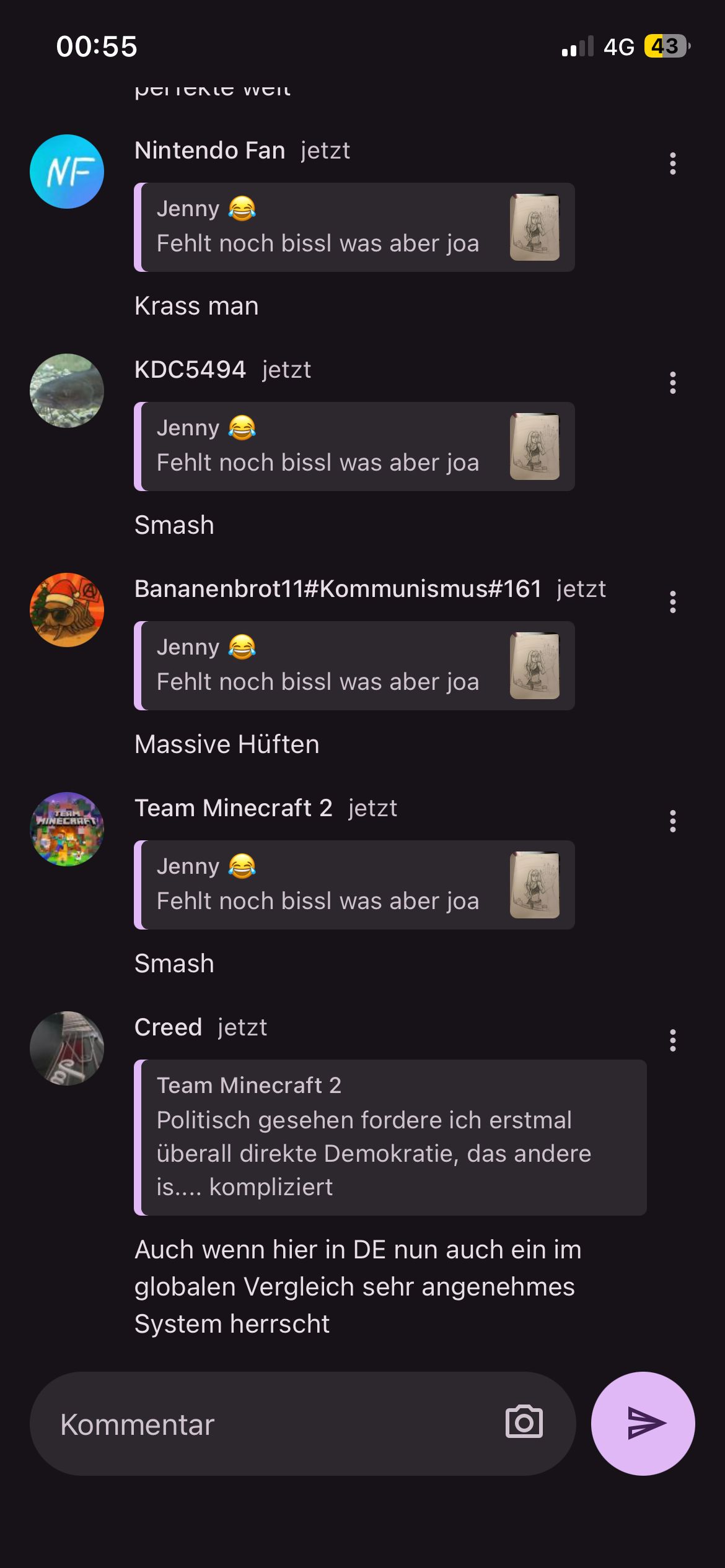Check the battery indicator in status bar
Image resolution: width=725 pixels, height=1568 pixels.
(x=667, y=46)
